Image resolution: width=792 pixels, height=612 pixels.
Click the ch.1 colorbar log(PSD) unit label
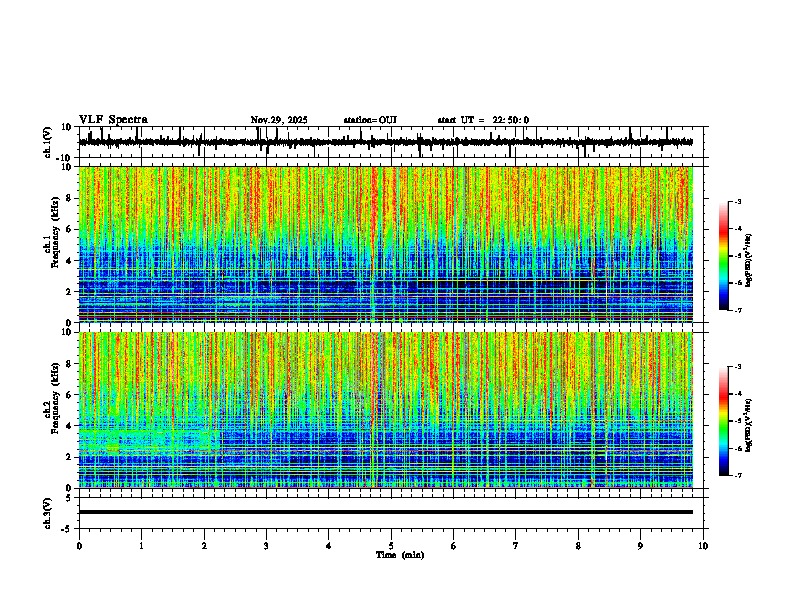749,260
